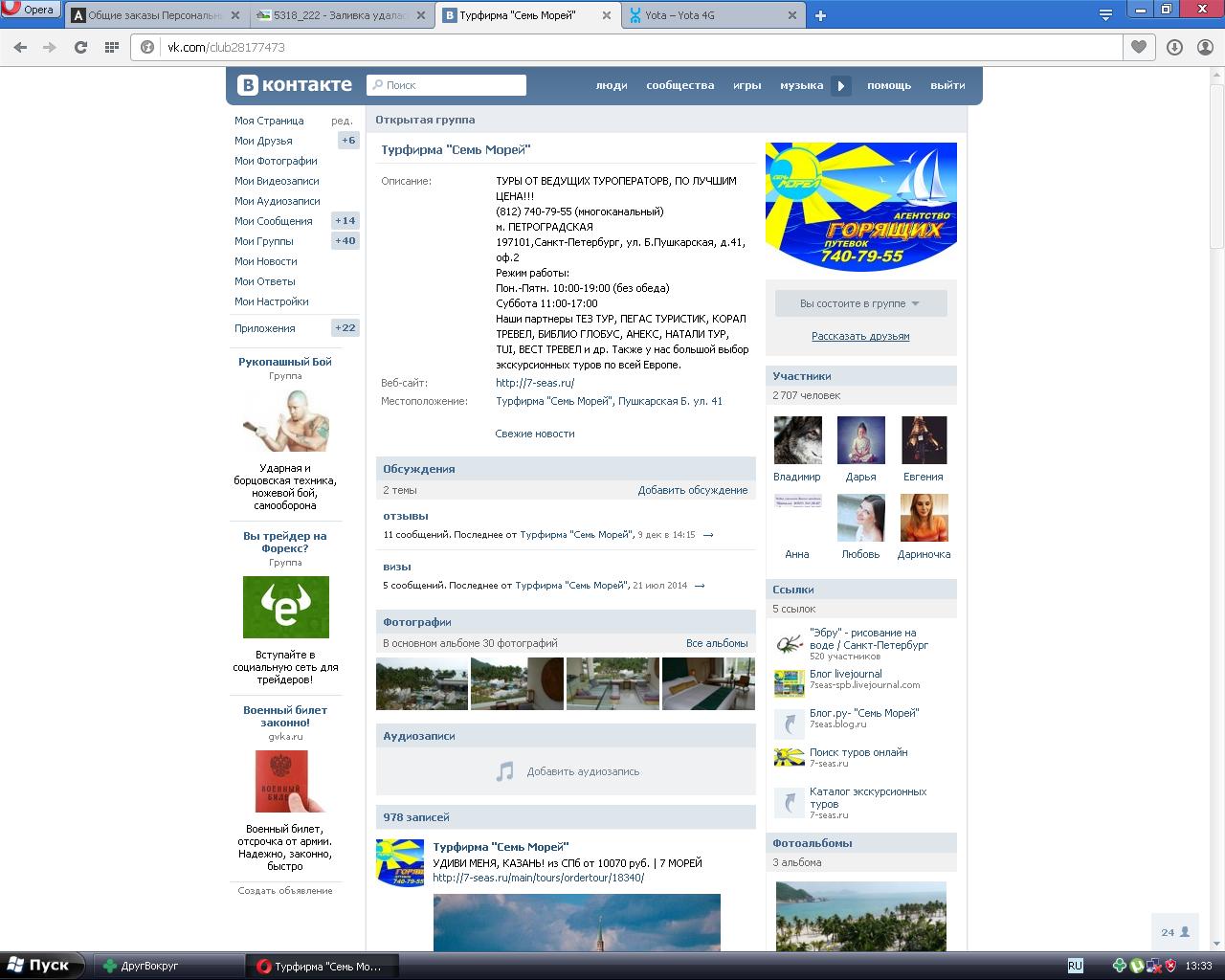
Task: Open the livejournal blog link icon
Action: pos(790,682)
